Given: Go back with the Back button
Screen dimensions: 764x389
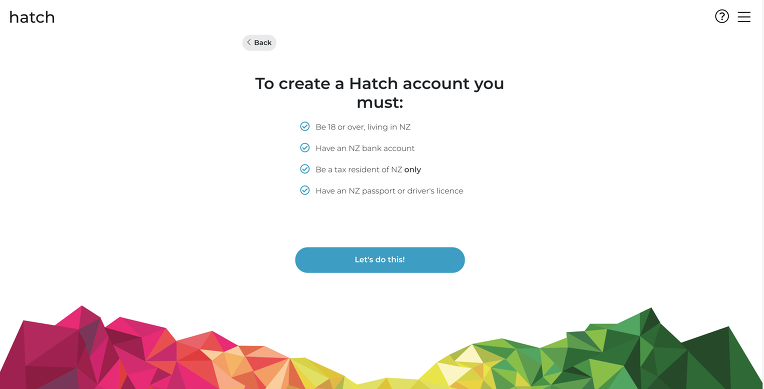Looking at the screenshot, I should tap(259, 42).
